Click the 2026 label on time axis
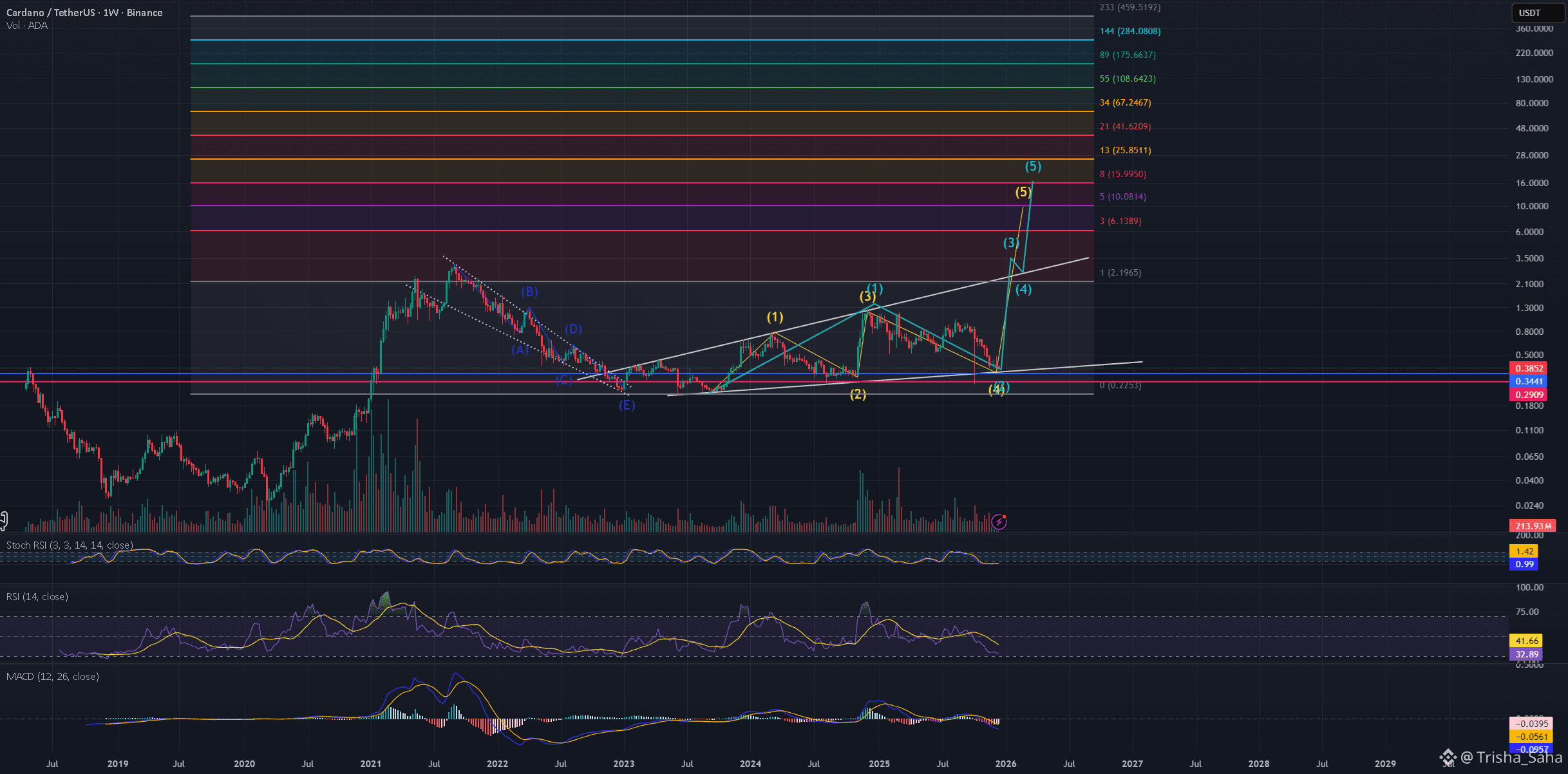 pyautogui.click(x=1006, y=764)
